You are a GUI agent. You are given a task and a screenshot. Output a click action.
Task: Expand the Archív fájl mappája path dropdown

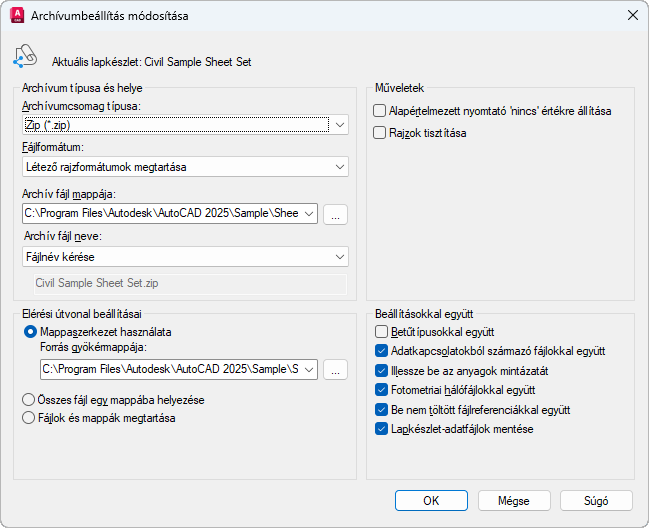click(x=308, y=214)
